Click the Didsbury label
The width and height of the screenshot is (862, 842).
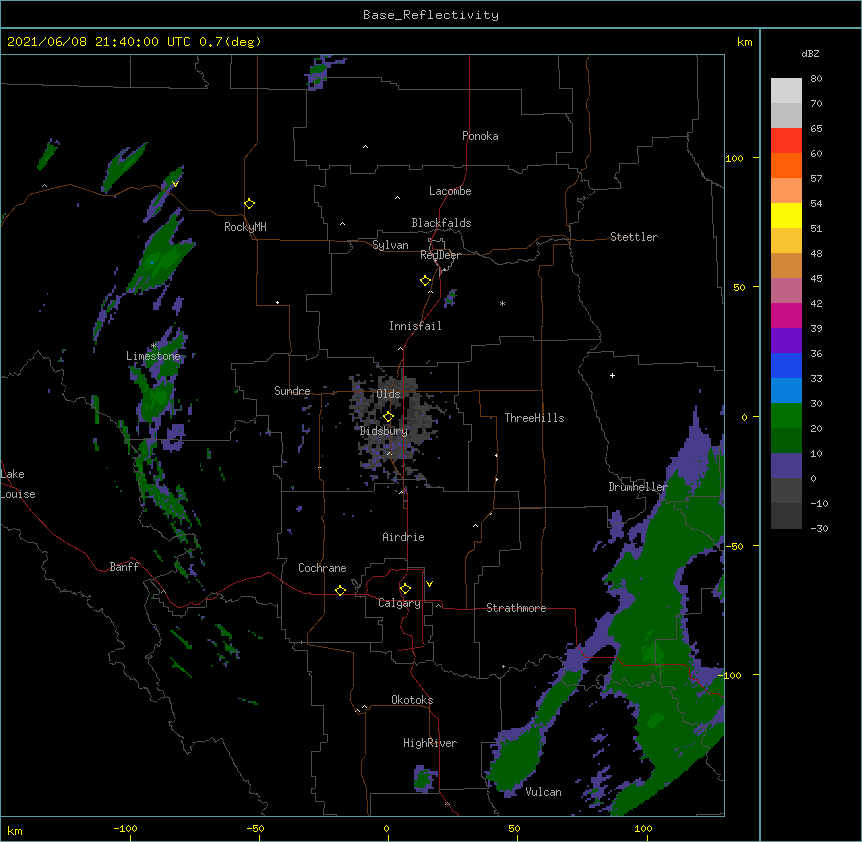point(384,431)
